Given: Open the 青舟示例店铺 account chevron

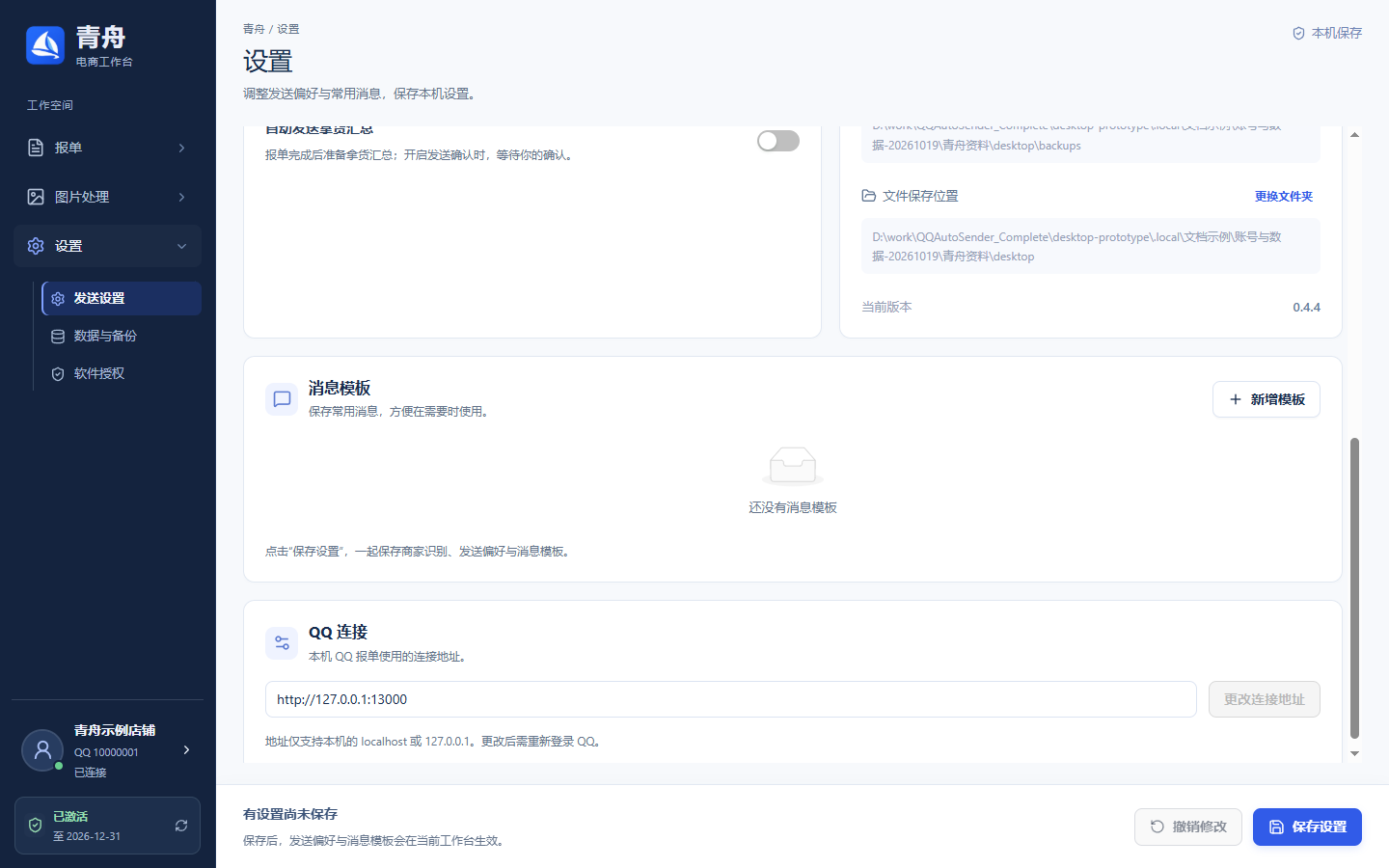Looking at the screenshot, I should pos(186,749).
